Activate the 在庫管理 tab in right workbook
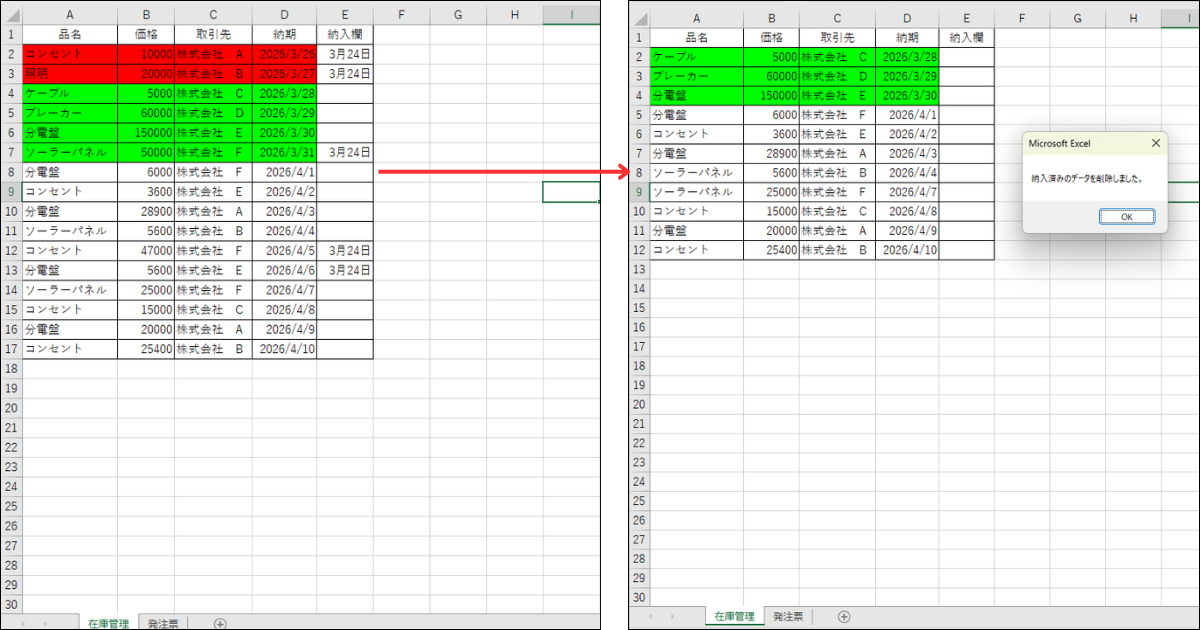The height and width of the screenshot is (630, 1200). click(733, 616)
